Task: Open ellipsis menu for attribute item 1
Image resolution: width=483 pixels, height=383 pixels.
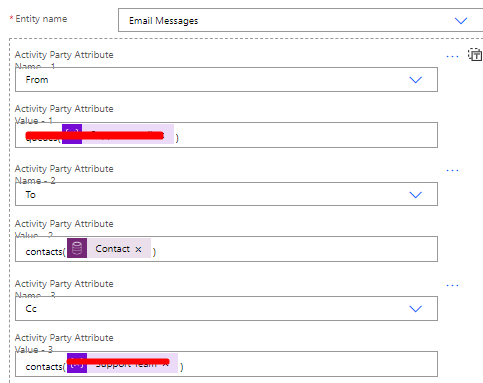Action: click(452, 56)
